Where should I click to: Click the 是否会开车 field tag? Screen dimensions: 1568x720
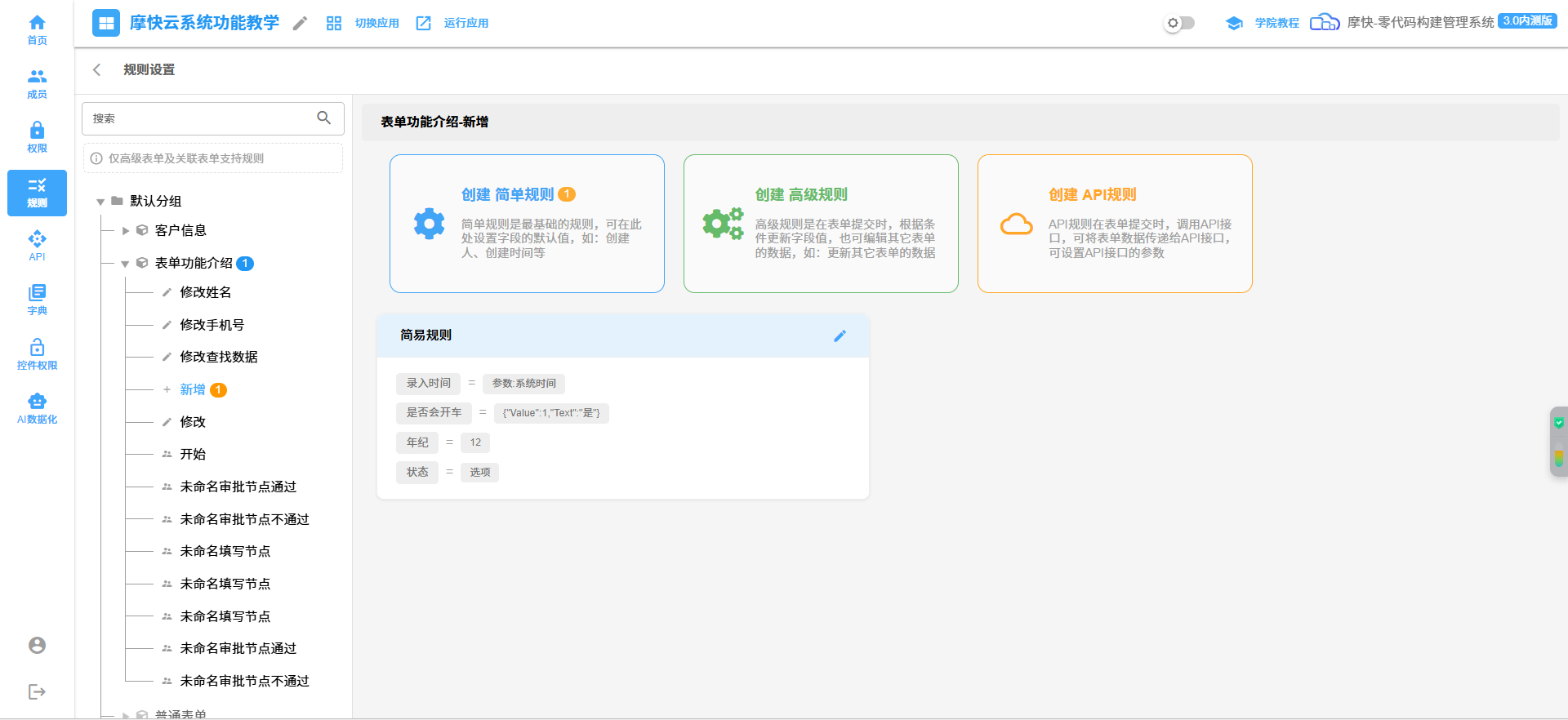[434, 413]
